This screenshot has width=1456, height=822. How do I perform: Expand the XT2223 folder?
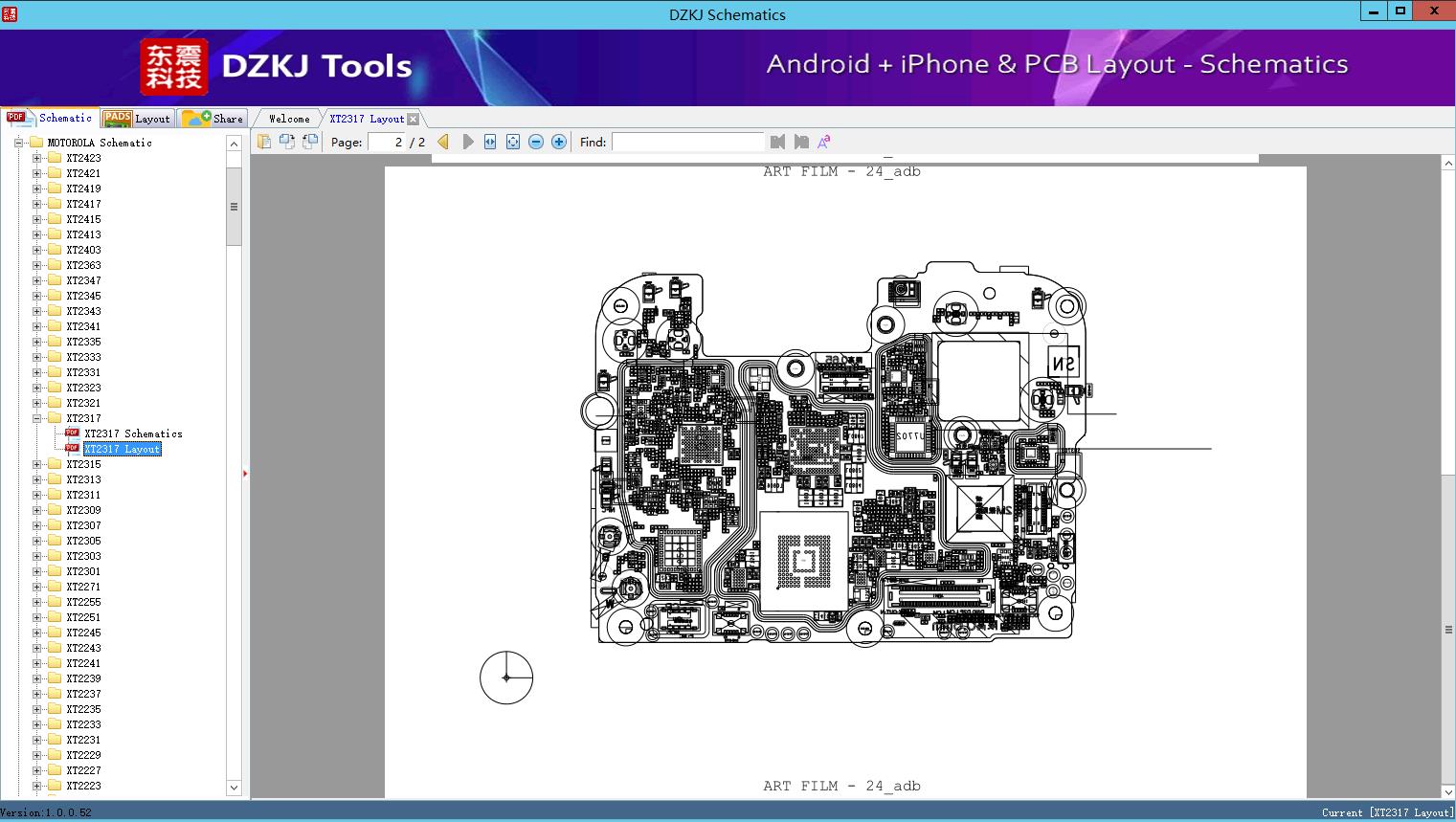36,786
